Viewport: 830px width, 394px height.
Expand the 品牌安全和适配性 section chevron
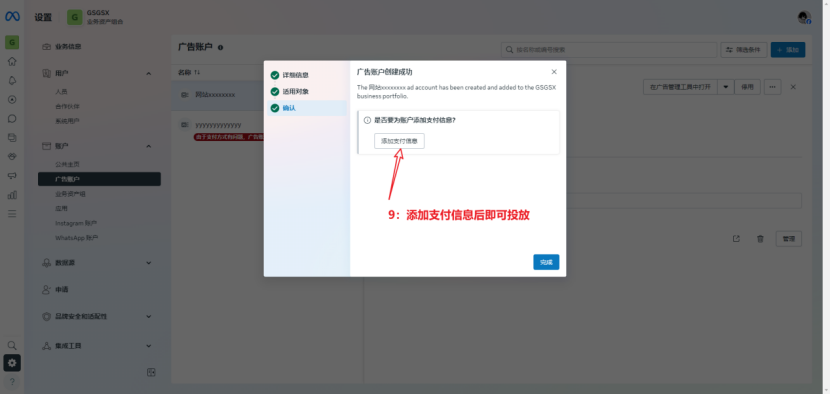click(x=149, y=316)
